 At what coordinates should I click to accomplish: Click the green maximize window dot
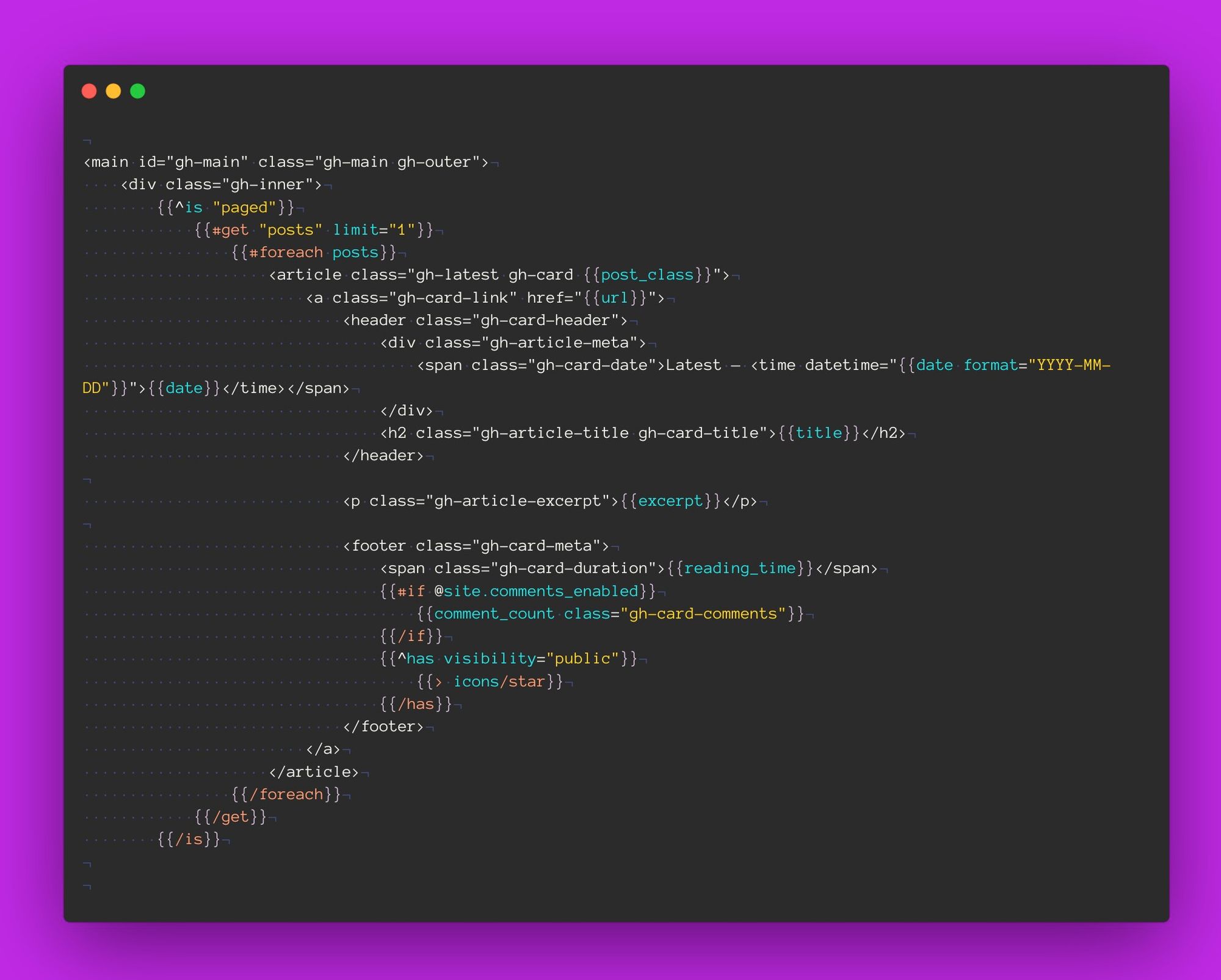(x=138, y=91)
